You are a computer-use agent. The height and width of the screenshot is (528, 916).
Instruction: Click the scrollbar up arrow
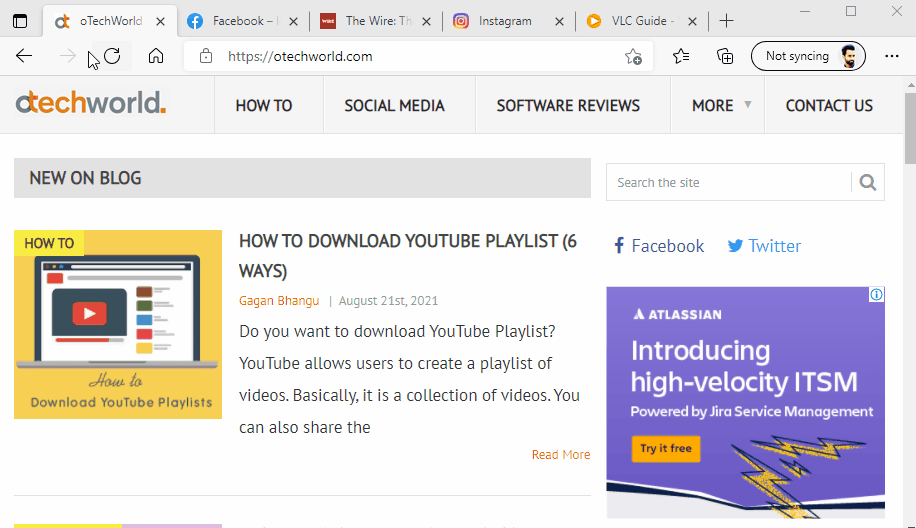pyautogui.click(x=911, y=85)
